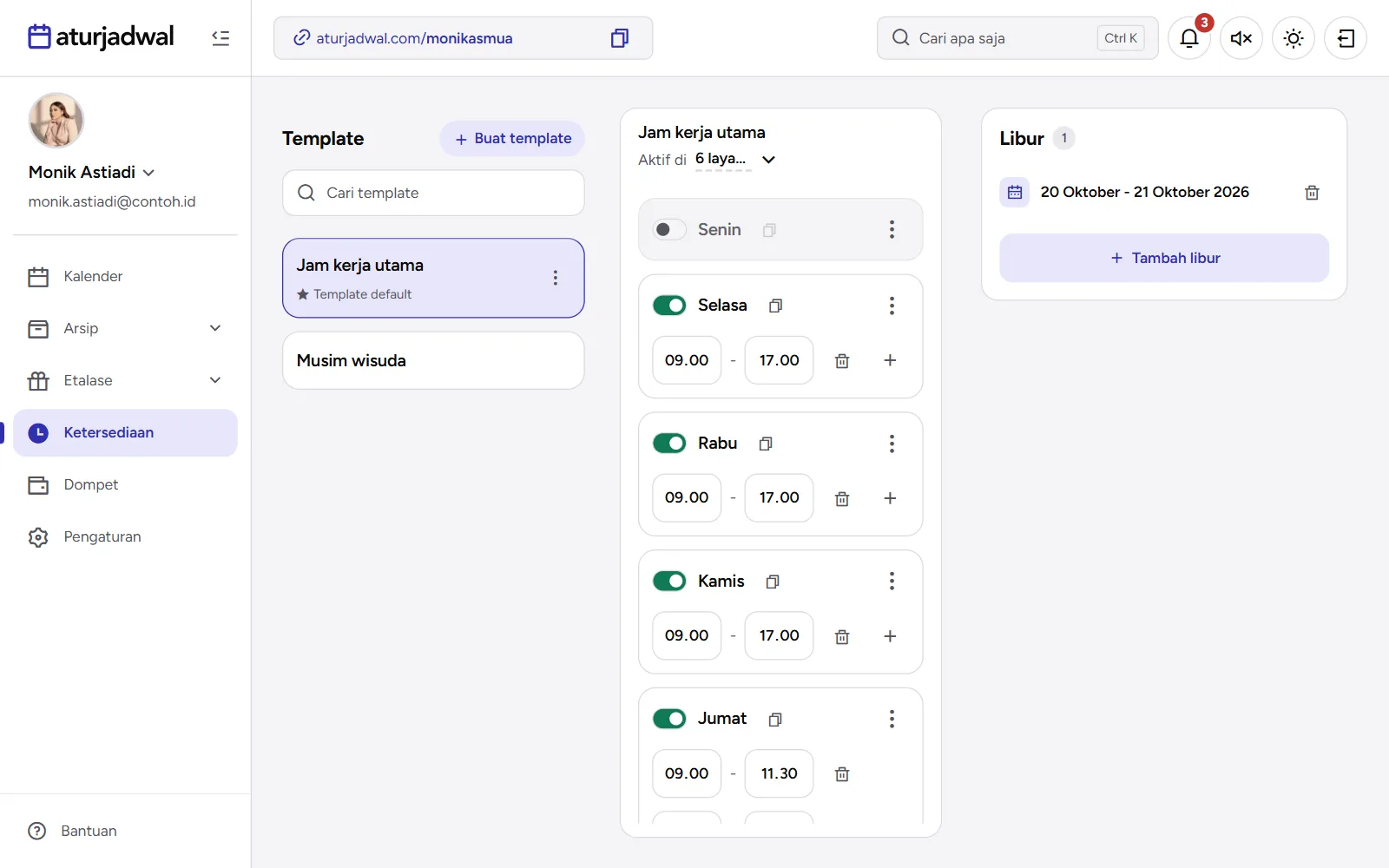The width and height of the screenshot is (1389, 868).
Task: Turn off Rabu availability
Action: click(x=669, y=444)
